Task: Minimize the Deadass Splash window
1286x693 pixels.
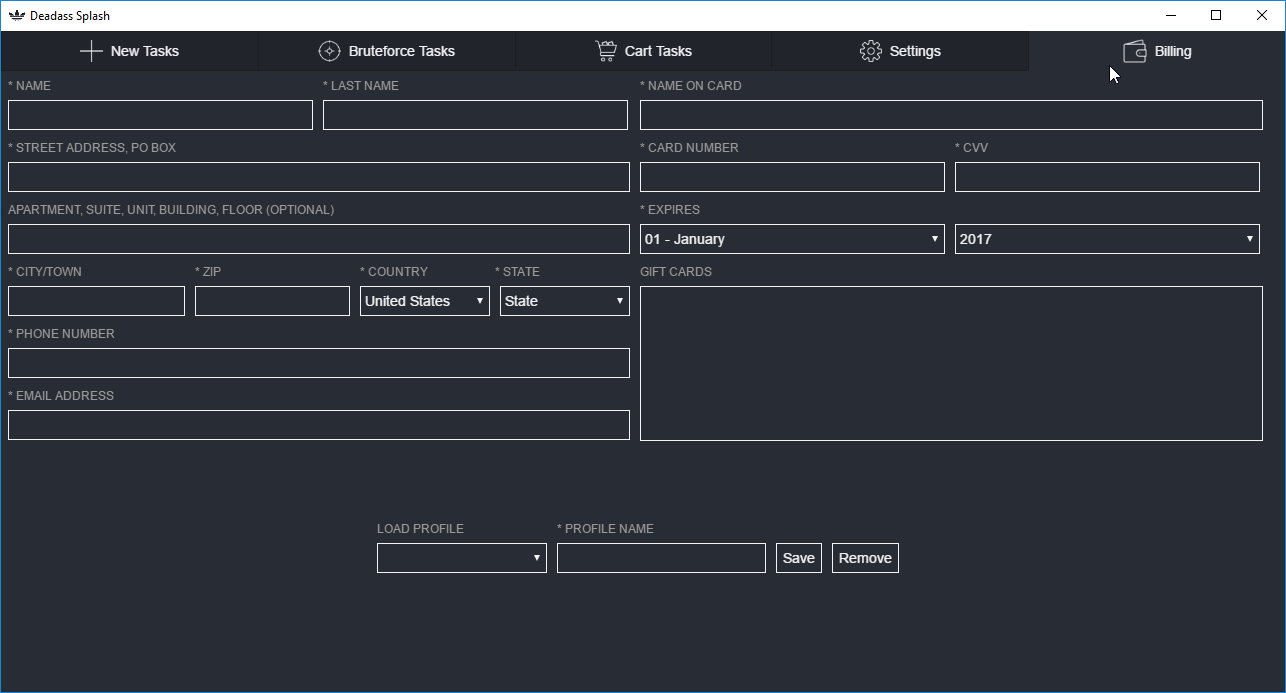Action: tap(1170, 15)
